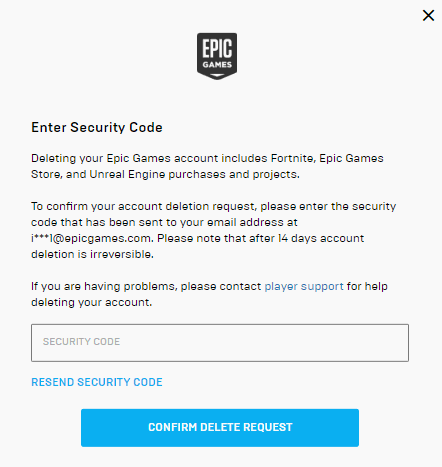Click the Enter Security Code heading
442x467 pixels.
97,127
